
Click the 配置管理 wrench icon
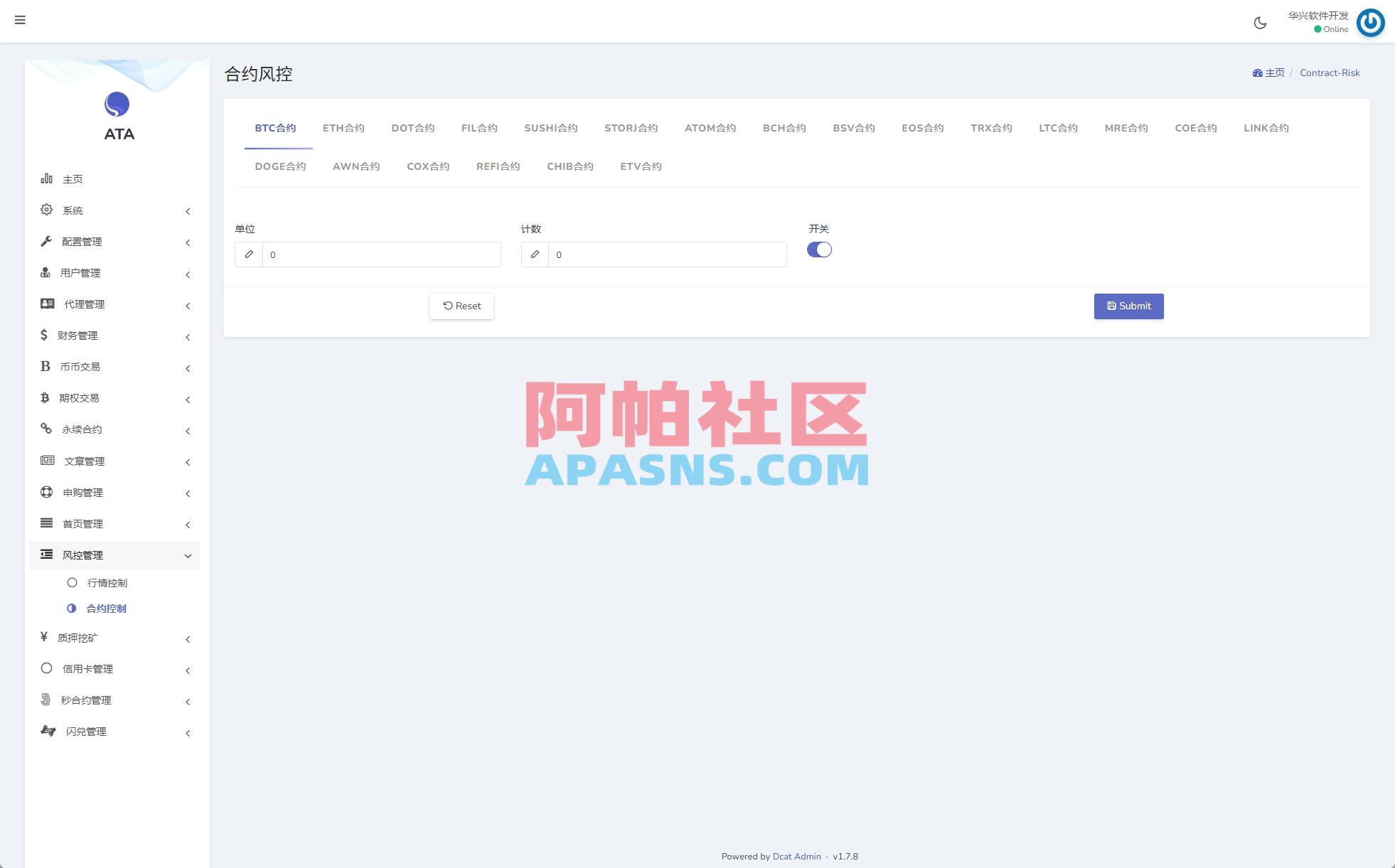pos(46,241)
